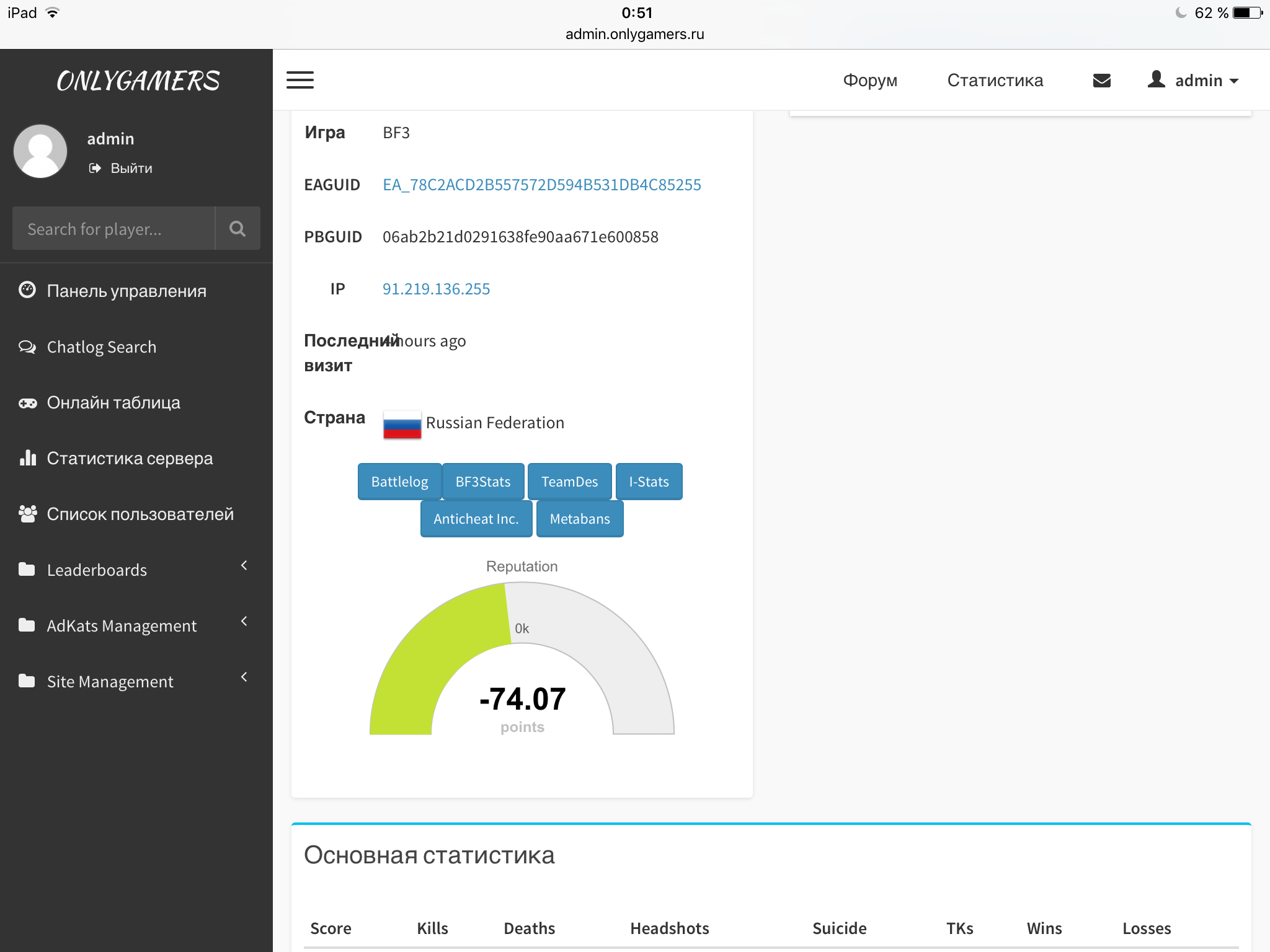Open Статистика сервера in the sidebar
Viewport: 1270px width, 952px height.
(130, 459)
